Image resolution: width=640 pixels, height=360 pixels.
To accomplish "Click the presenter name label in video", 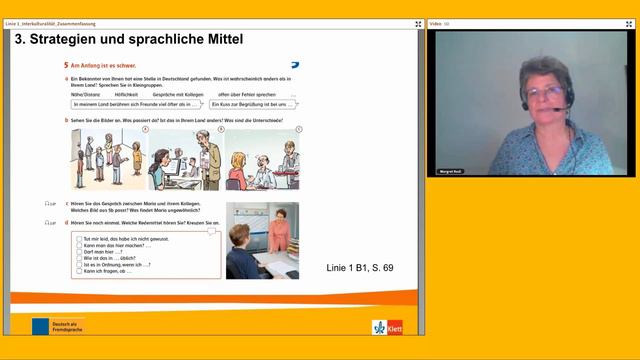I will pyautogui.click(x=450, y=171).
